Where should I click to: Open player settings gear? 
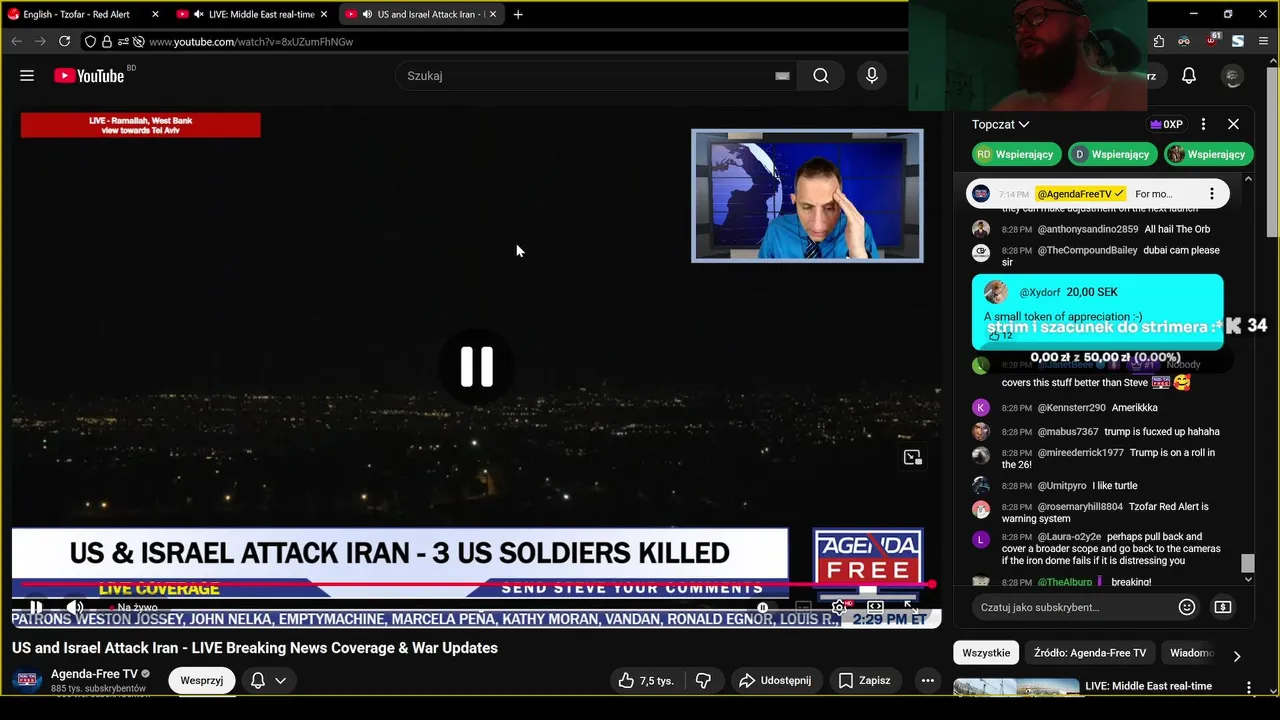[839, 607]
